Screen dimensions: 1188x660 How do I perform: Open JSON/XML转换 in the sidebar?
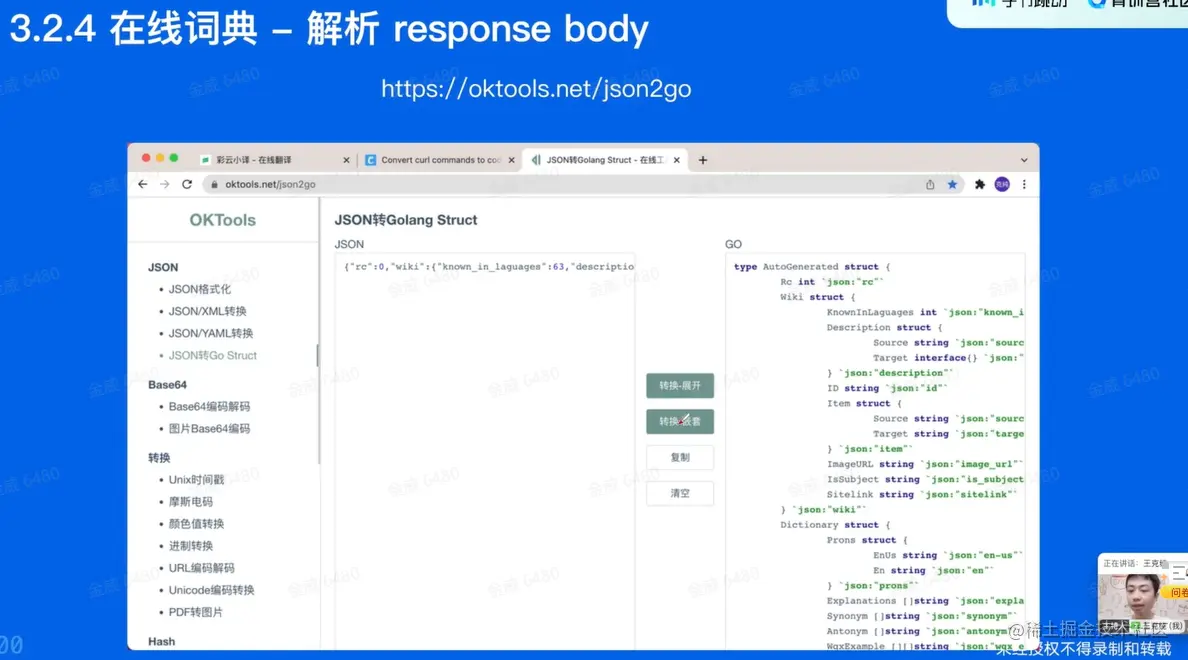[207, 311]
